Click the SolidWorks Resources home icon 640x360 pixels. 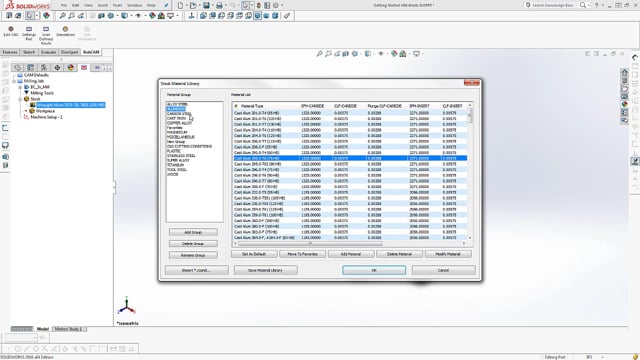624,72
